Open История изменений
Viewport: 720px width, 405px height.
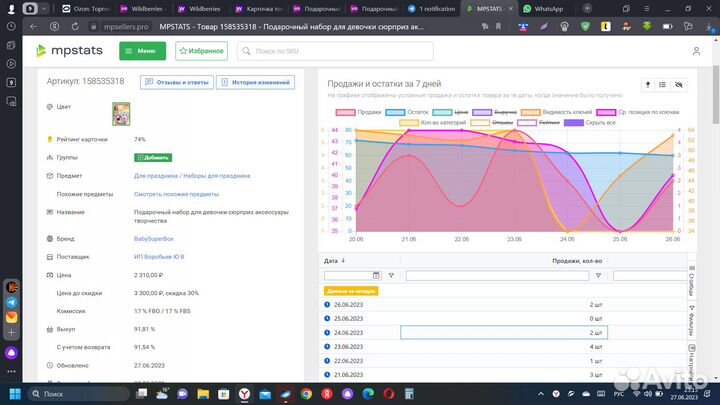coord(255,82)
